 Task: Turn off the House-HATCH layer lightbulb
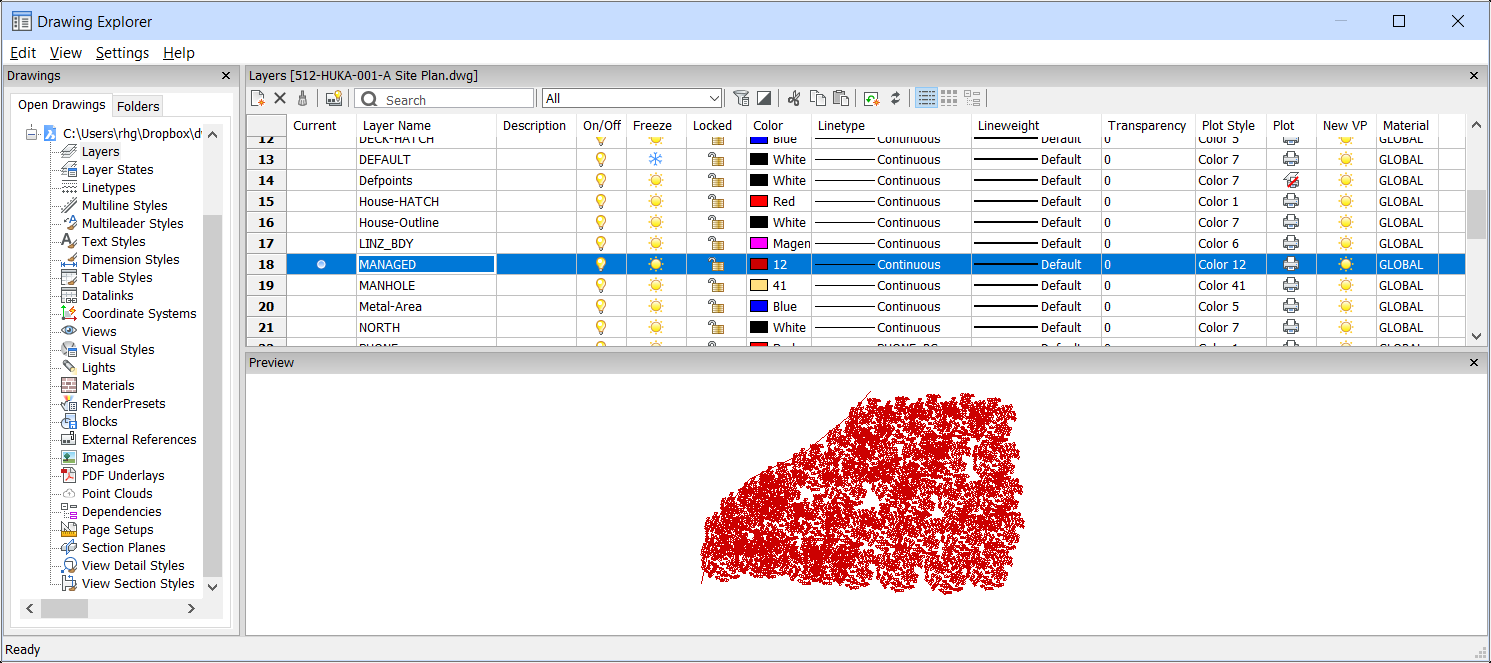coord(601,202)
